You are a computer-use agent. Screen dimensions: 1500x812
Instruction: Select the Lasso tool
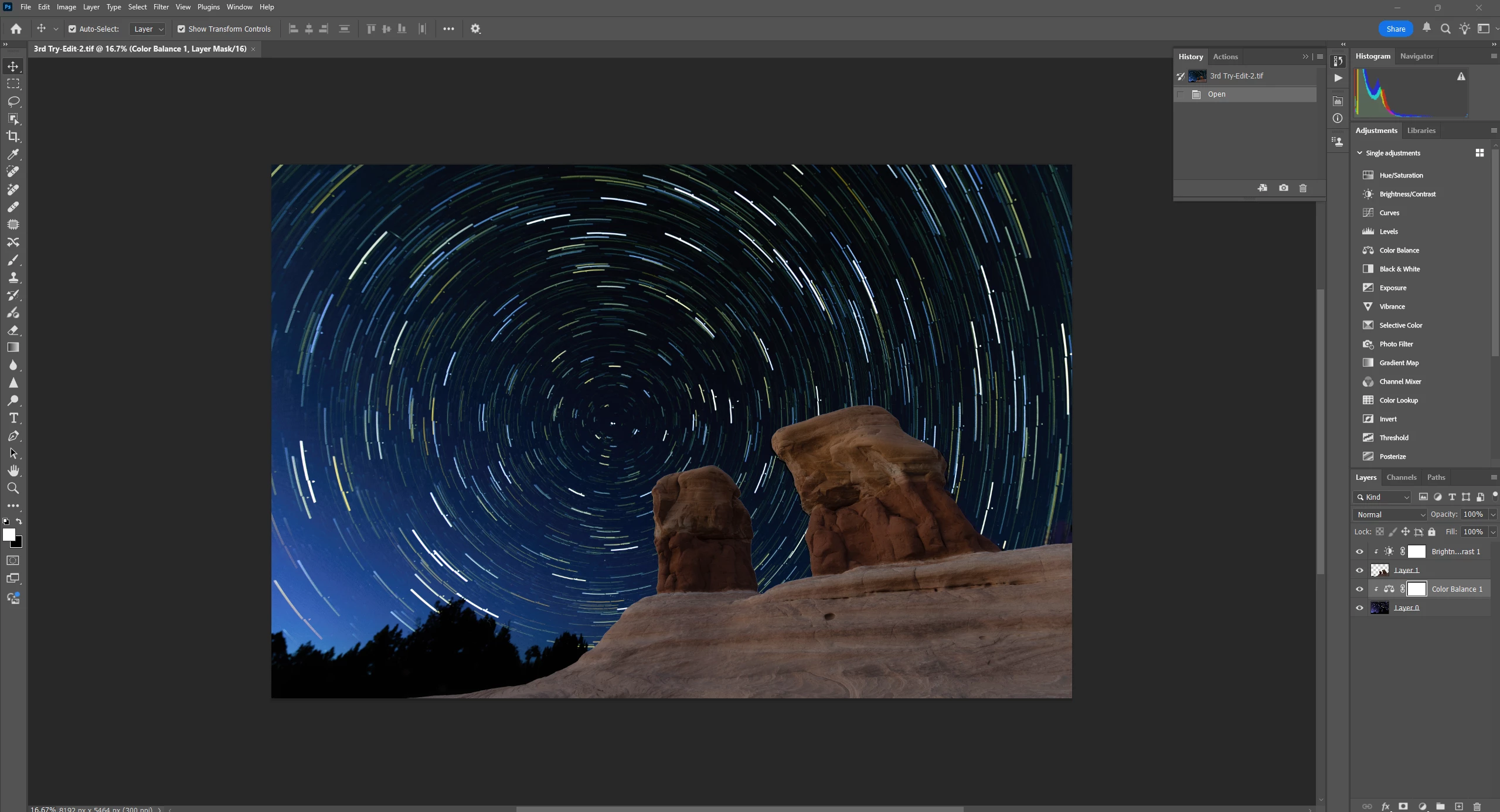[13, 101]
